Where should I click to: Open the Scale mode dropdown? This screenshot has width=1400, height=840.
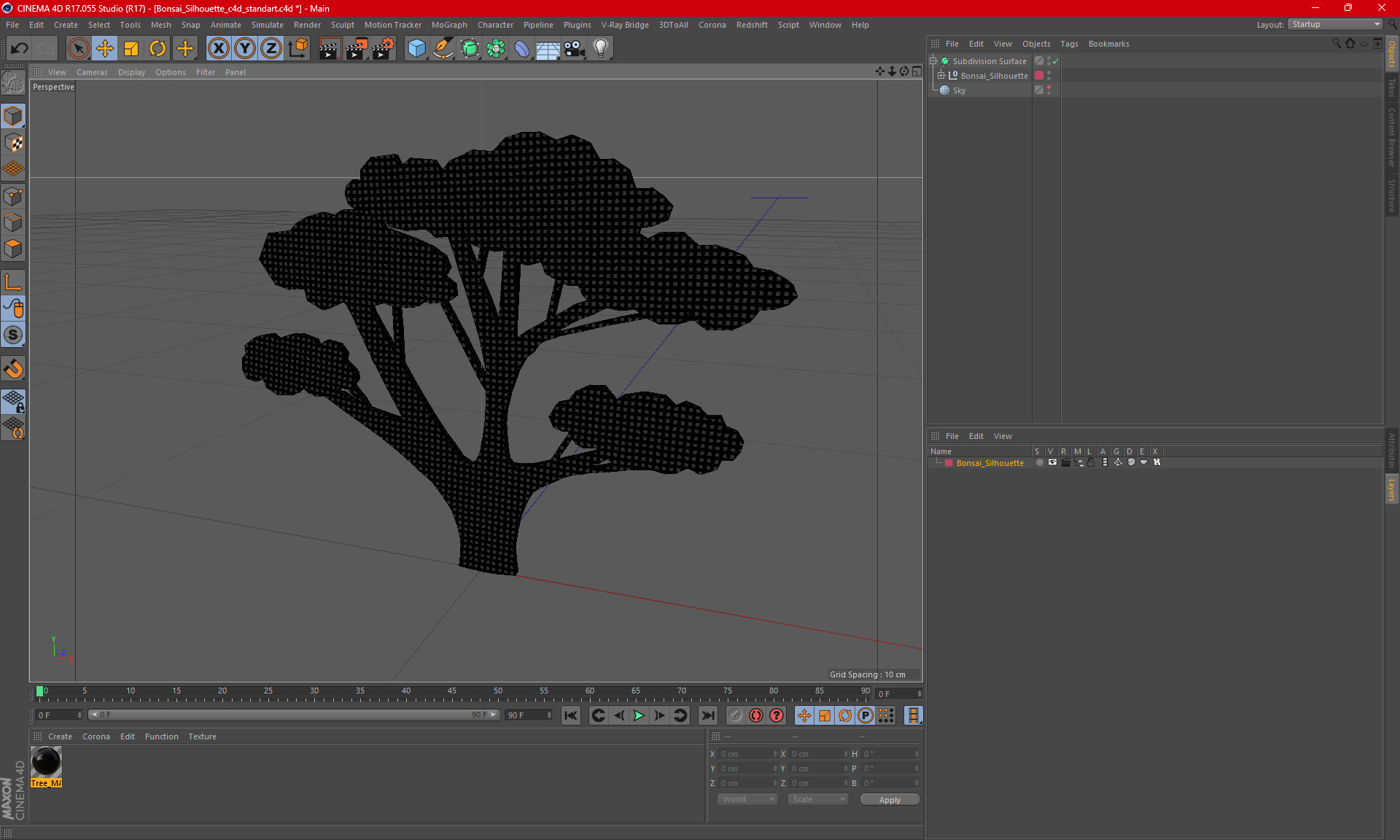(818, 799)
